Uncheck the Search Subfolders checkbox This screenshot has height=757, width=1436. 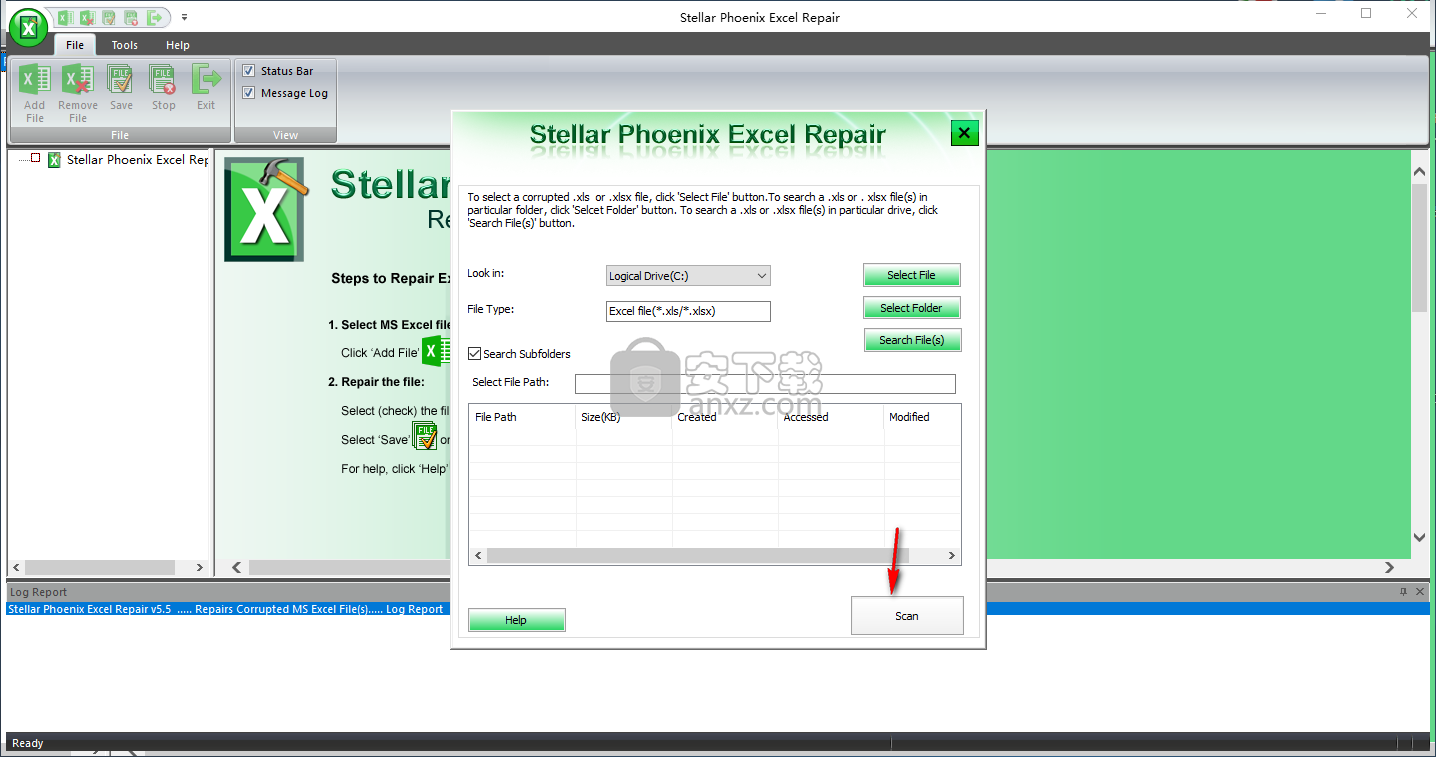(x=475, y=353)
